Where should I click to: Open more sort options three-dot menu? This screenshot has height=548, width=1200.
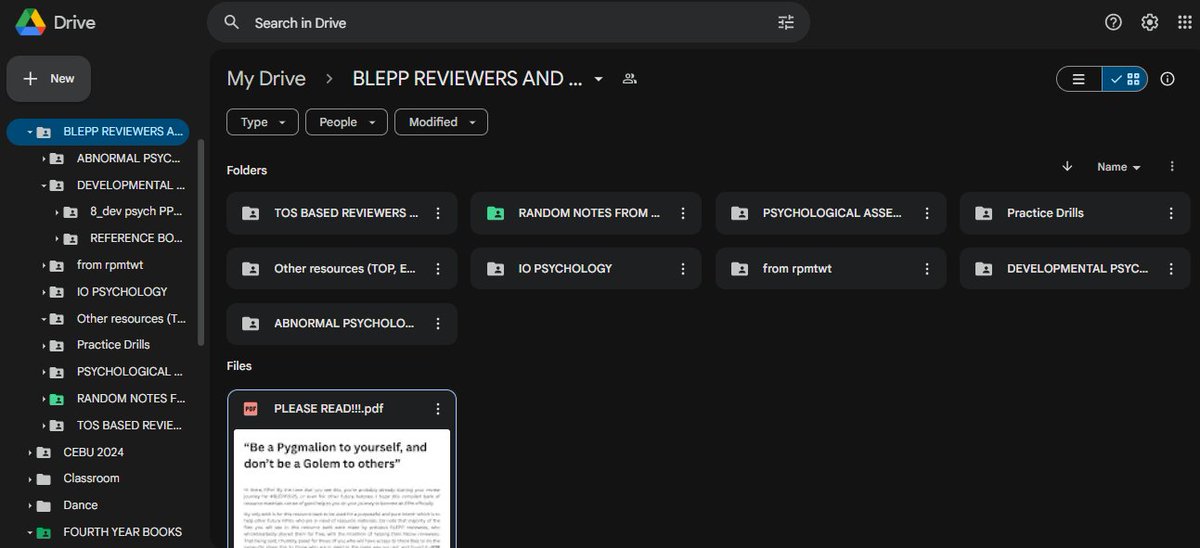pyautogui.click(x=1172, y=167)
